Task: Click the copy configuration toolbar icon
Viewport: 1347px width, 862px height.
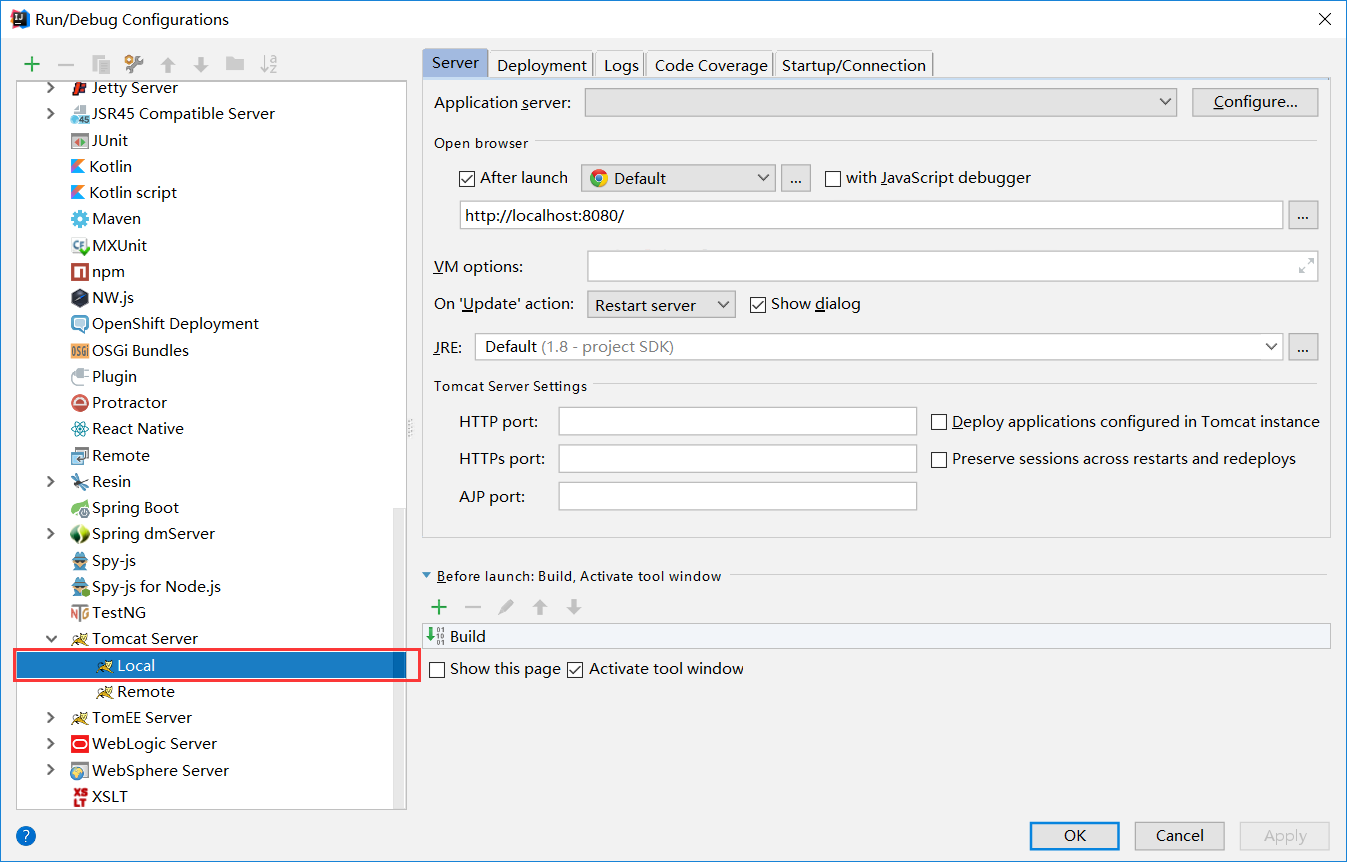Action: tap(100, 65)
